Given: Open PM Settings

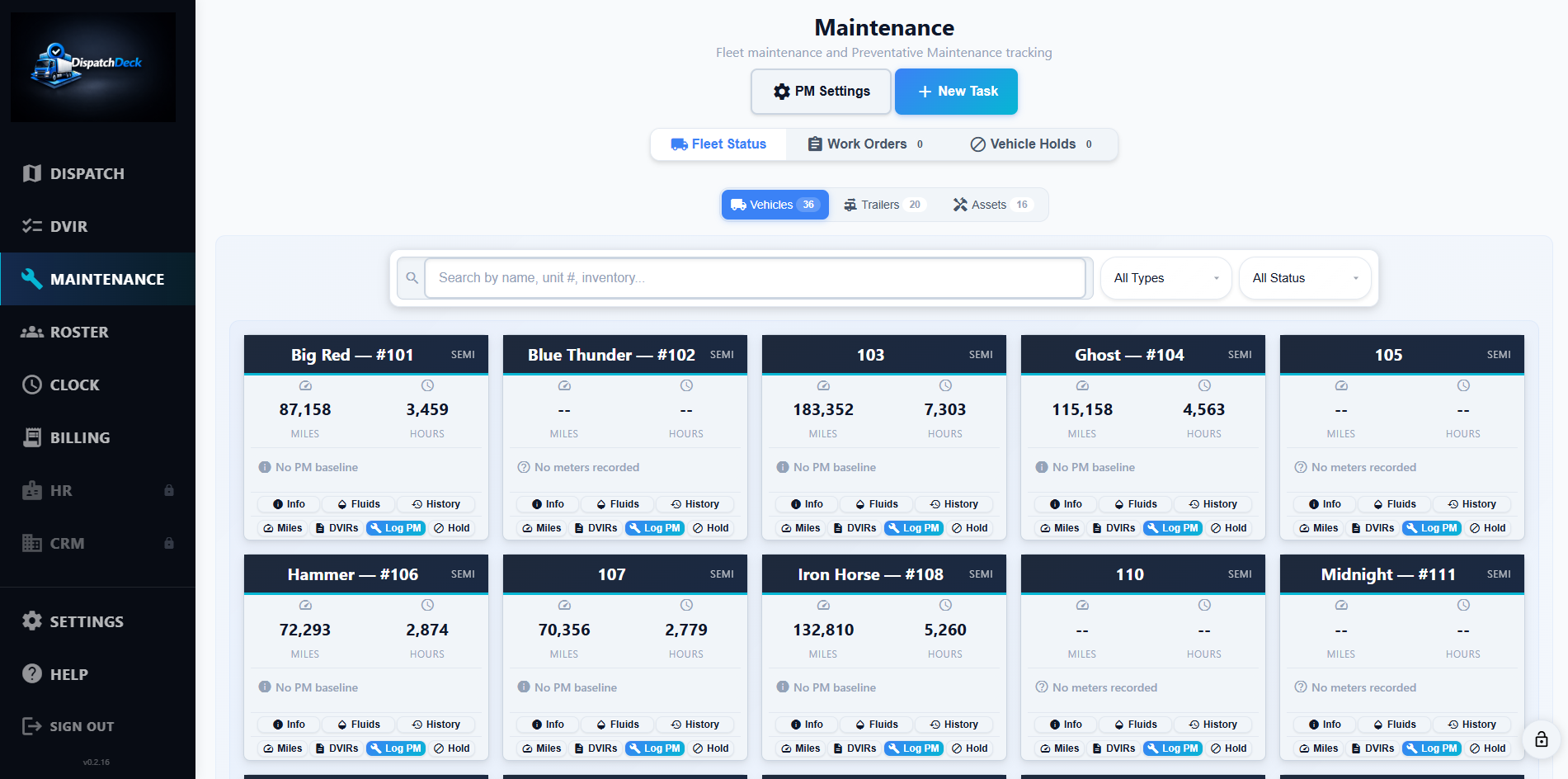Looking at the screenshot, I should pos(820,92).
